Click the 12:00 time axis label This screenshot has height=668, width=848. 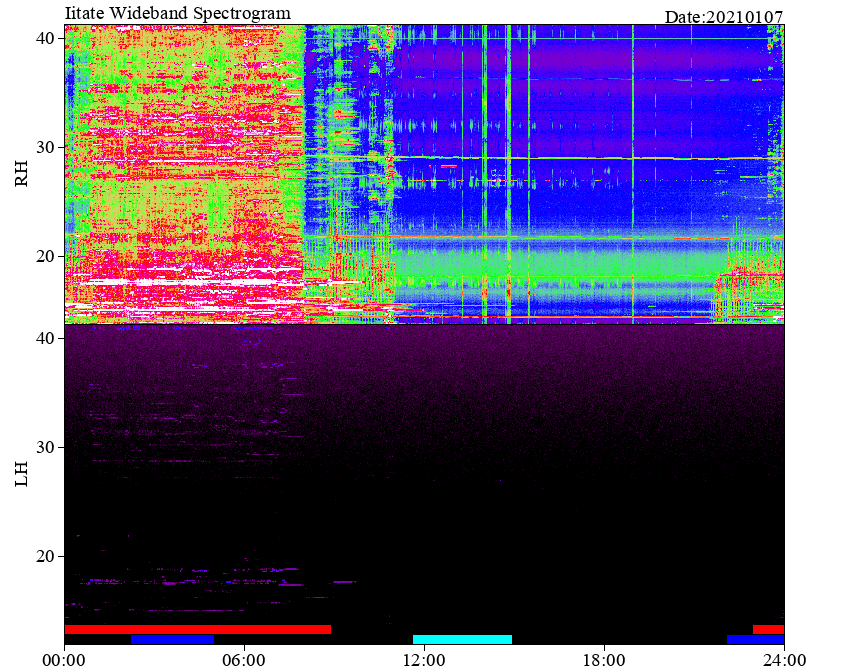point(425,660)
